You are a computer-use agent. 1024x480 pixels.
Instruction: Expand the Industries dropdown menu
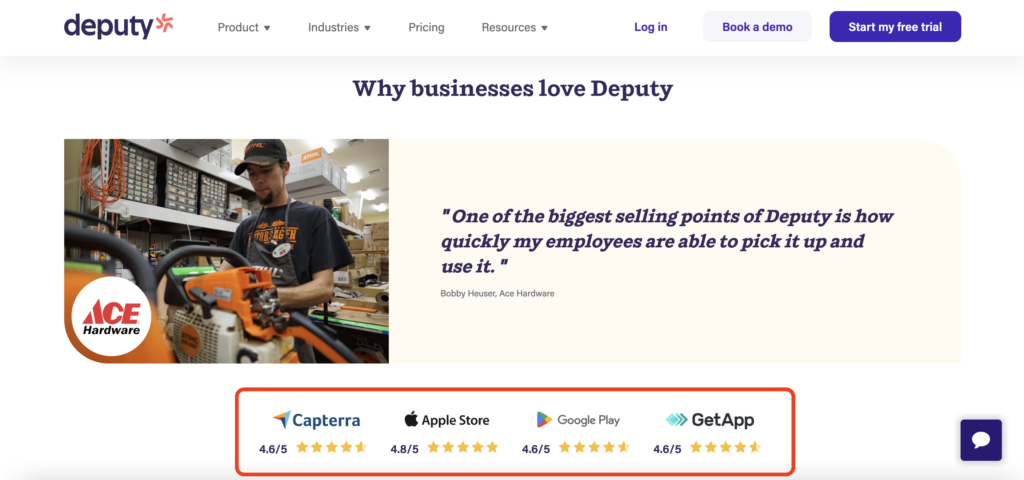[x=339, y=27]
